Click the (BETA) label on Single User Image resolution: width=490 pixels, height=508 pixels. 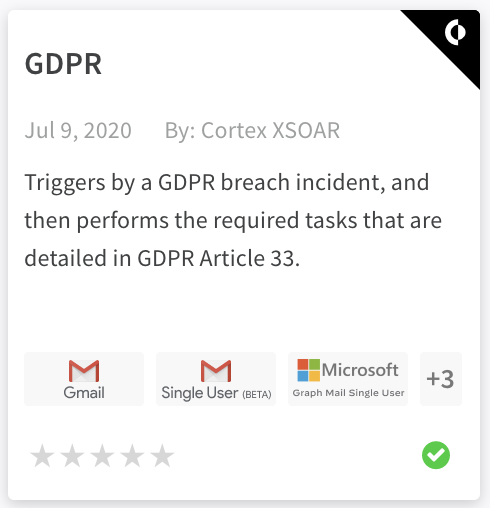(x=257, y=395)
